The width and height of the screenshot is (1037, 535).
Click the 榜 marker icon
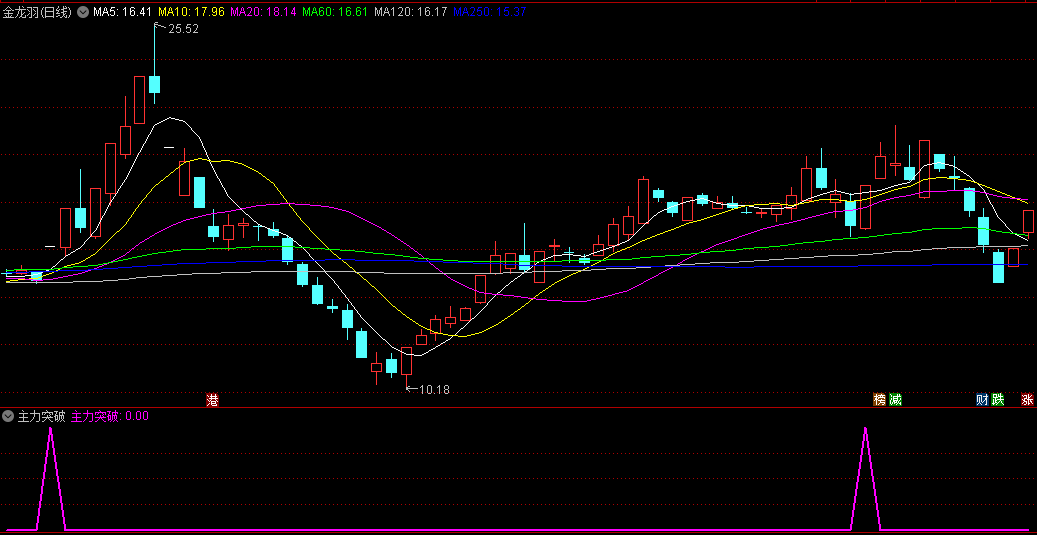pyautogui.click(x=879, y=399)
